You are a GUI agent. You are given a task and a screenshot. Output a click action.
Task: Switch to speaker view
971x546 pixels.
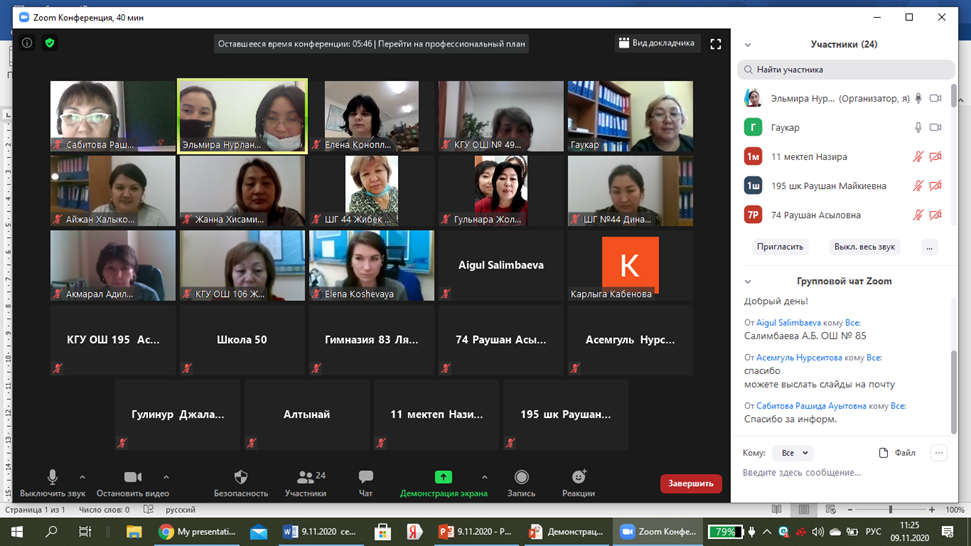[x=656, y=43]
